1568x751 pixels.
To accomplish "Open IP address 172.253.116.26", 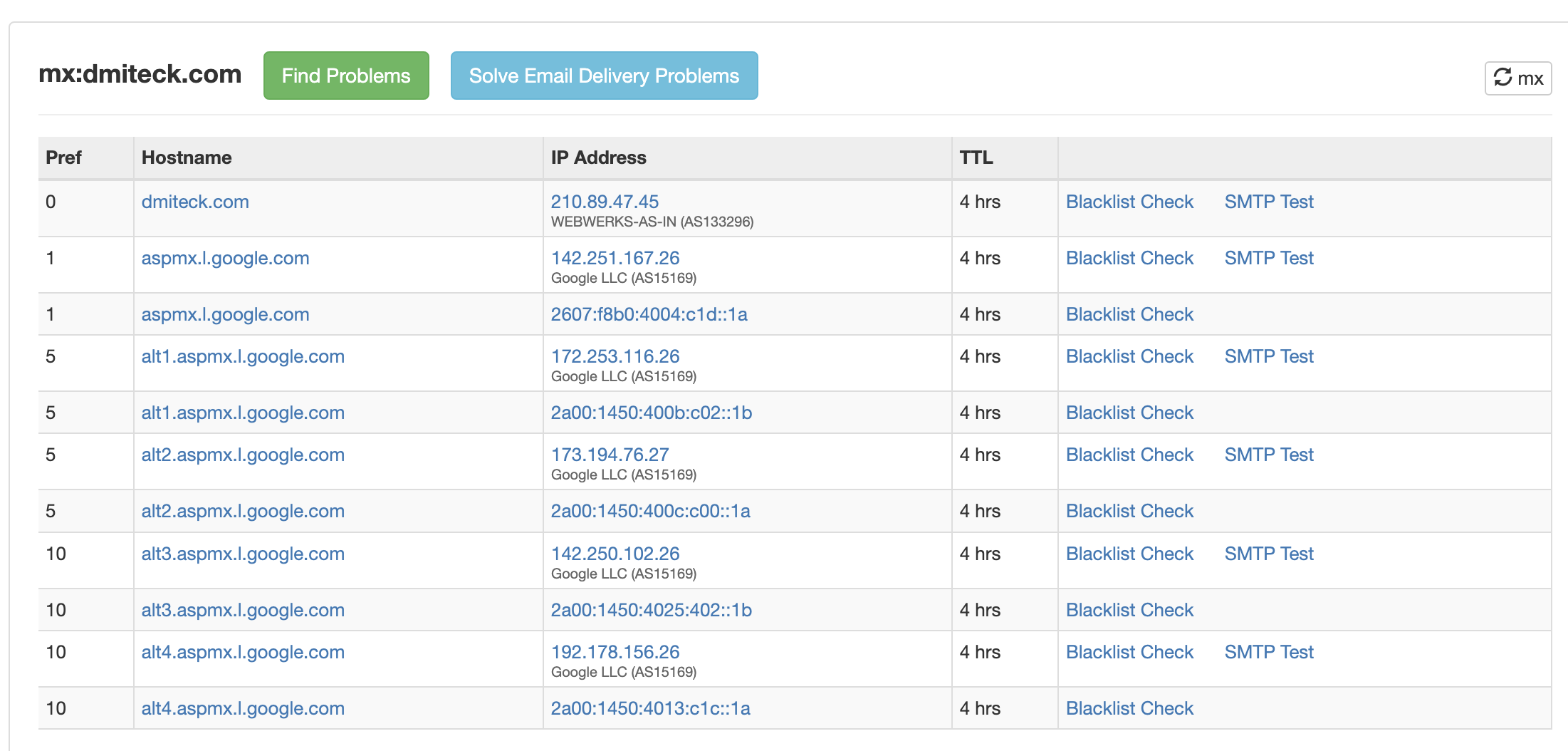I will pyautogui.click(x=615, y=356).
